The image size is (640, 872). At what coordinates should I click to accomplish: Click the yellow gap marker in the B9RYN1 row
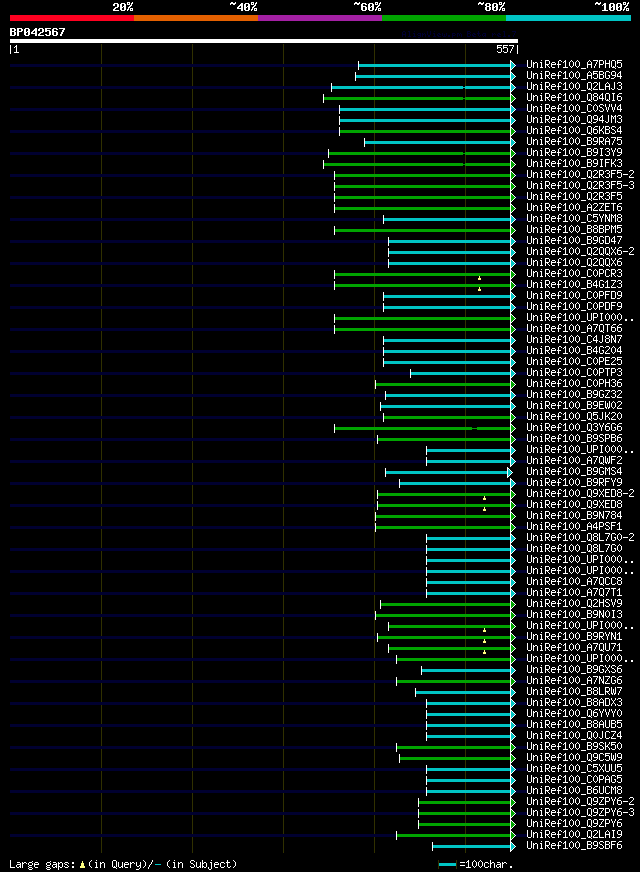484,641
